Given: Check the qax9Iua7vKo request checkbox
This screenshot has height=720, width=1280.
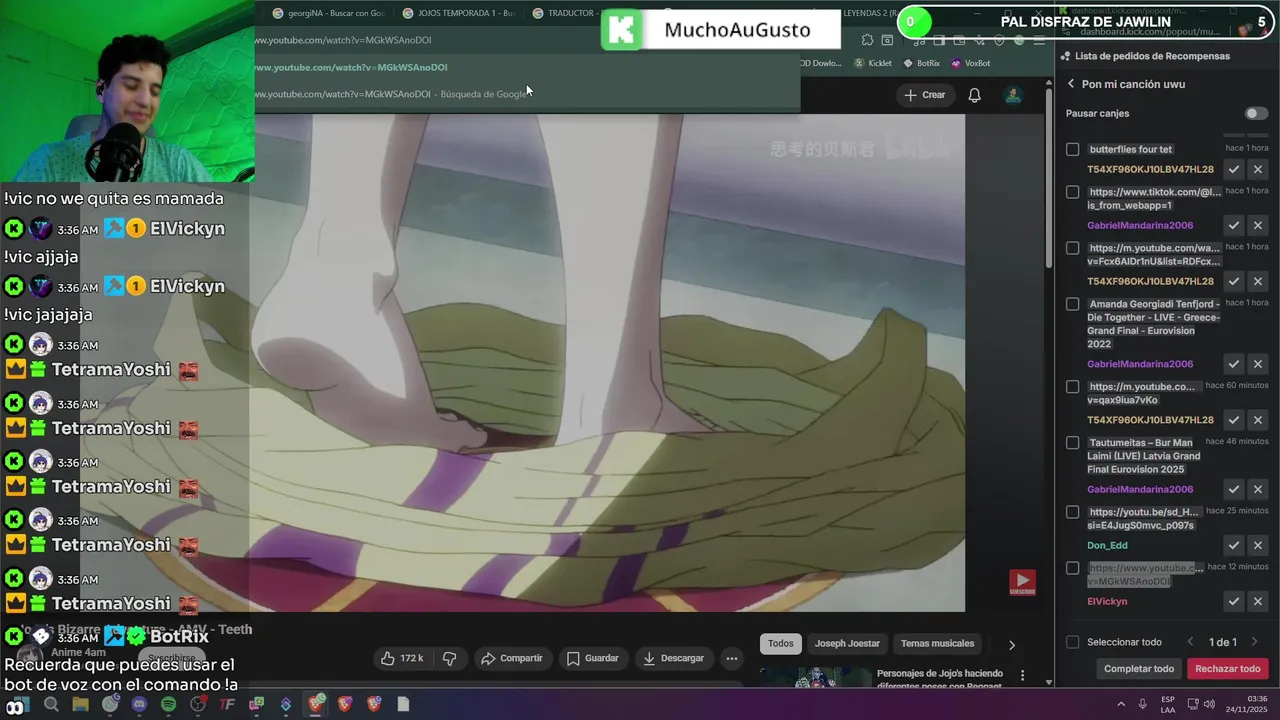Looking at the screenshot, I should [x=1073, y=387].
